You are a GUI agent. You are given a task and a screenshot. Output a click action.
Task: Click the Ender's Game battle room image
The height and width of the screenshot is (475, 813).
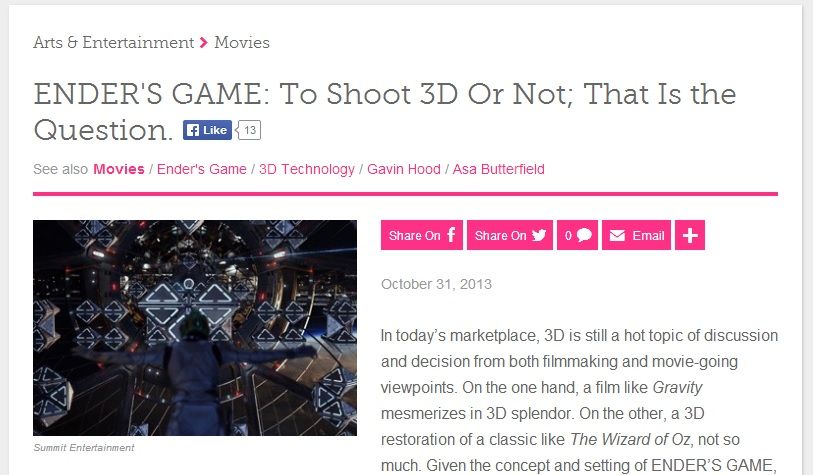(x=195, y=328)
